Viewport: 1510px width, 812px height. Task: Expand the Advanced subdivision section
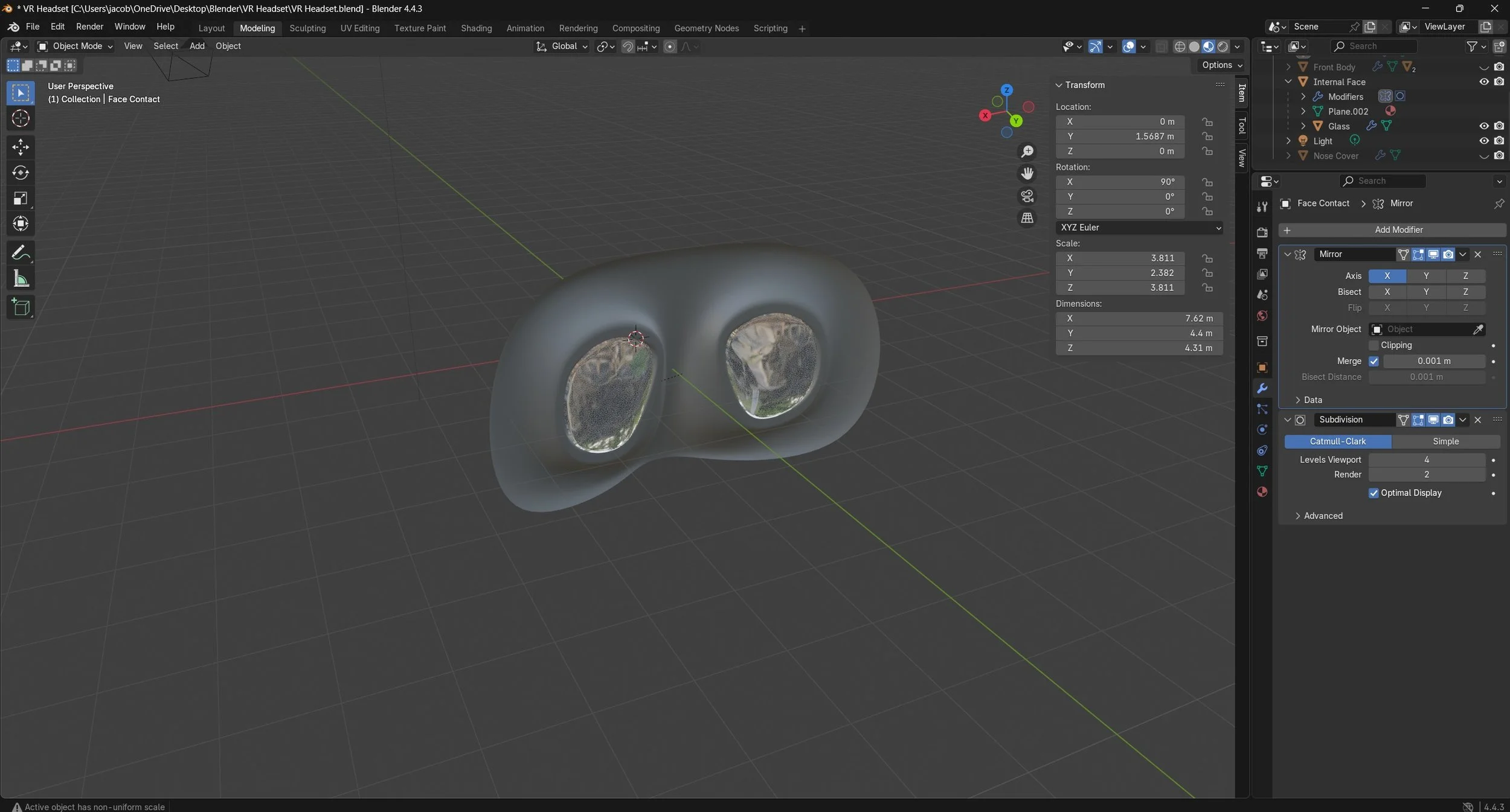(x=1322, y=516)
